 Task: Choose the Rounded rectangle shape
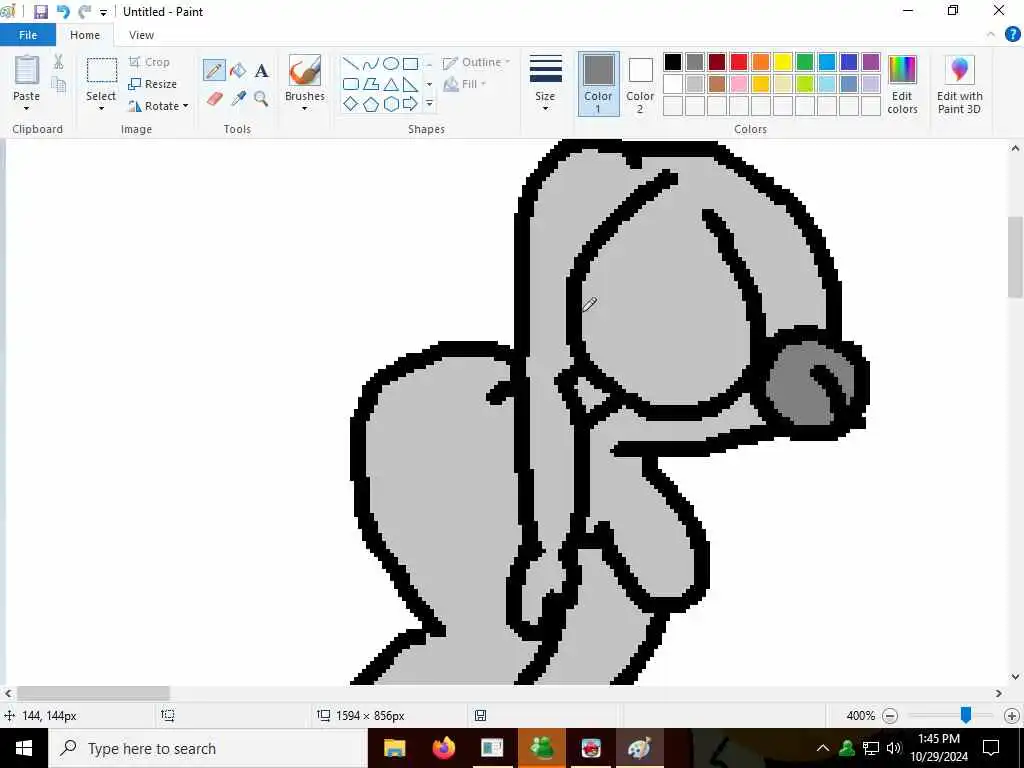click(x=351, y=84)
